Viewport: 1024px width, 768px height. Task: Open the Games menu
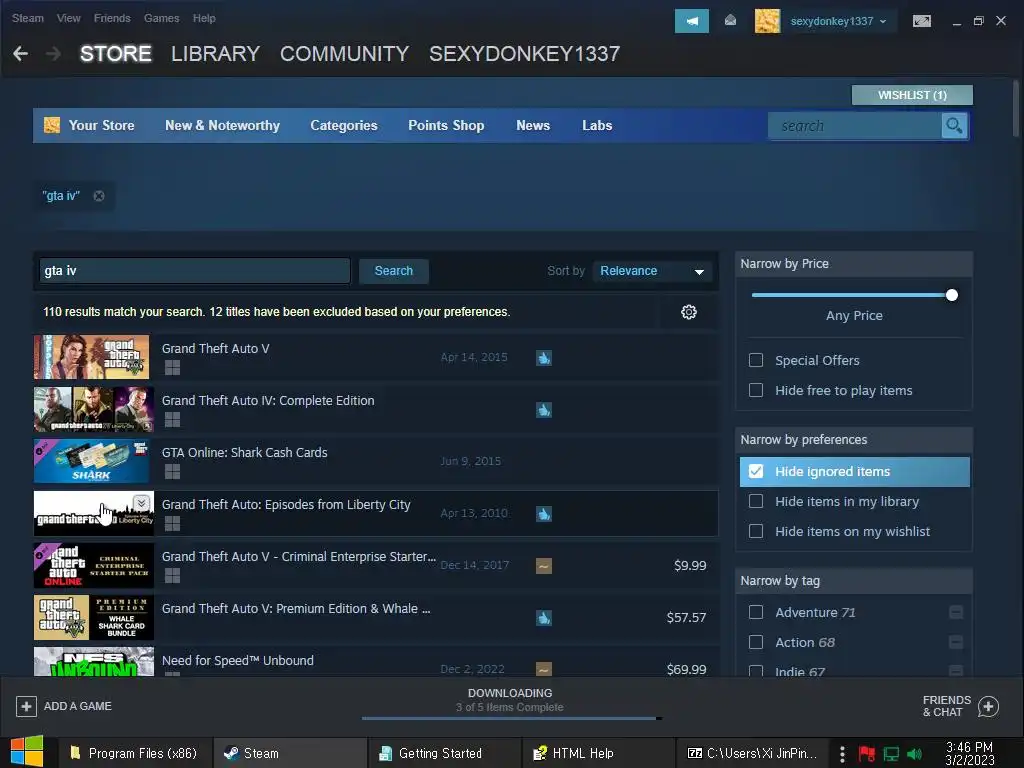point(161,18)
